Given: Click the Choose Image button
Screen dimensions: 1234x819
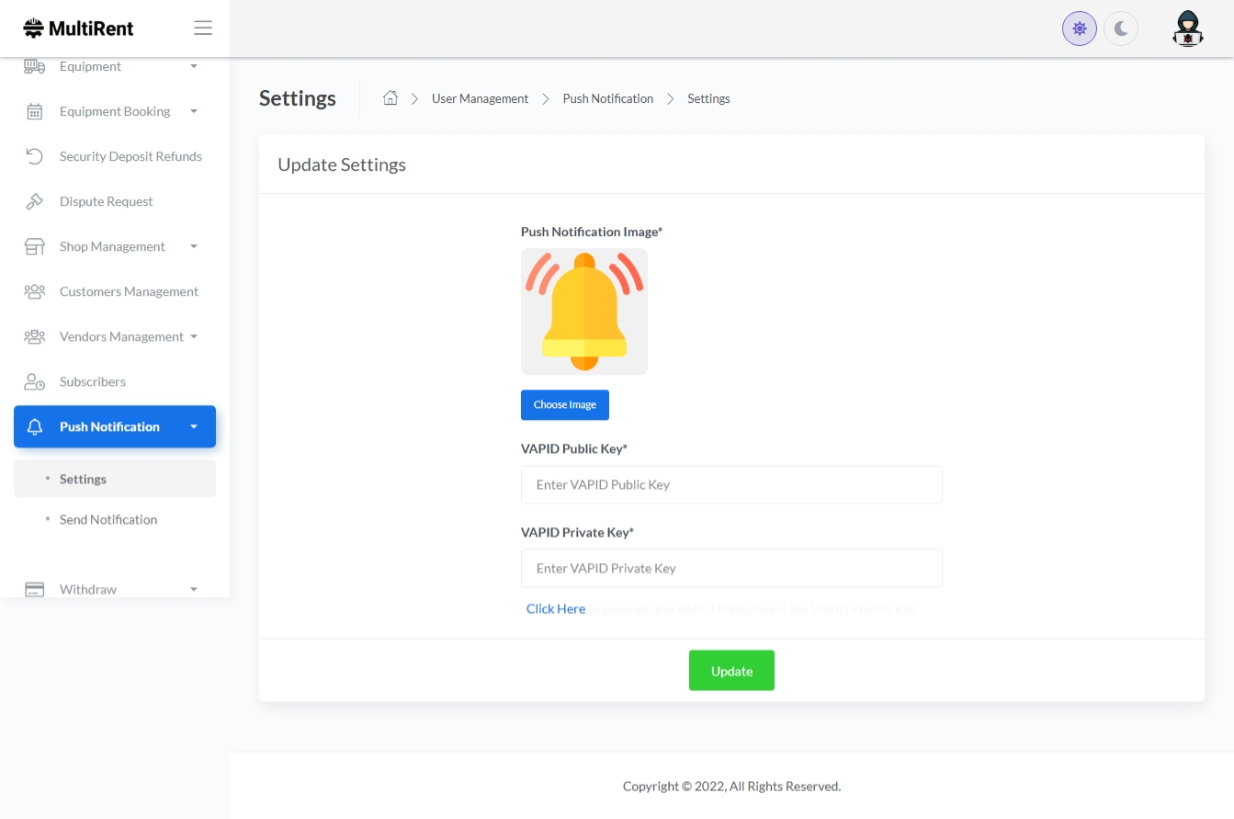Looking at the screenshot, I should pos(564,405).
